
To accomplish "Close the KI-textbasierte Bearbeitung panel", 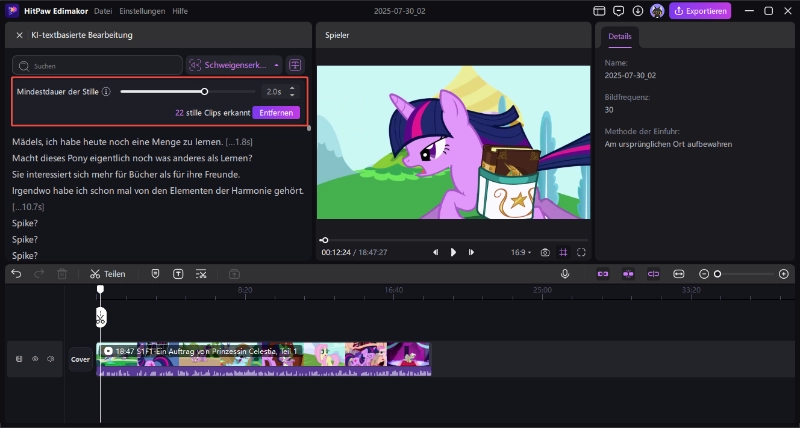I will (19, 35).
